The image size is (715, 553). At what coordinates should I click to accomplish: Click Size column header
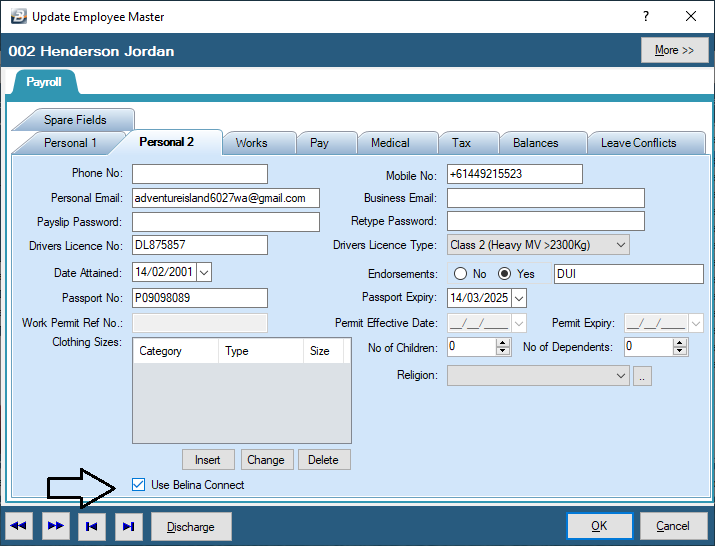(x=323, y=351)
